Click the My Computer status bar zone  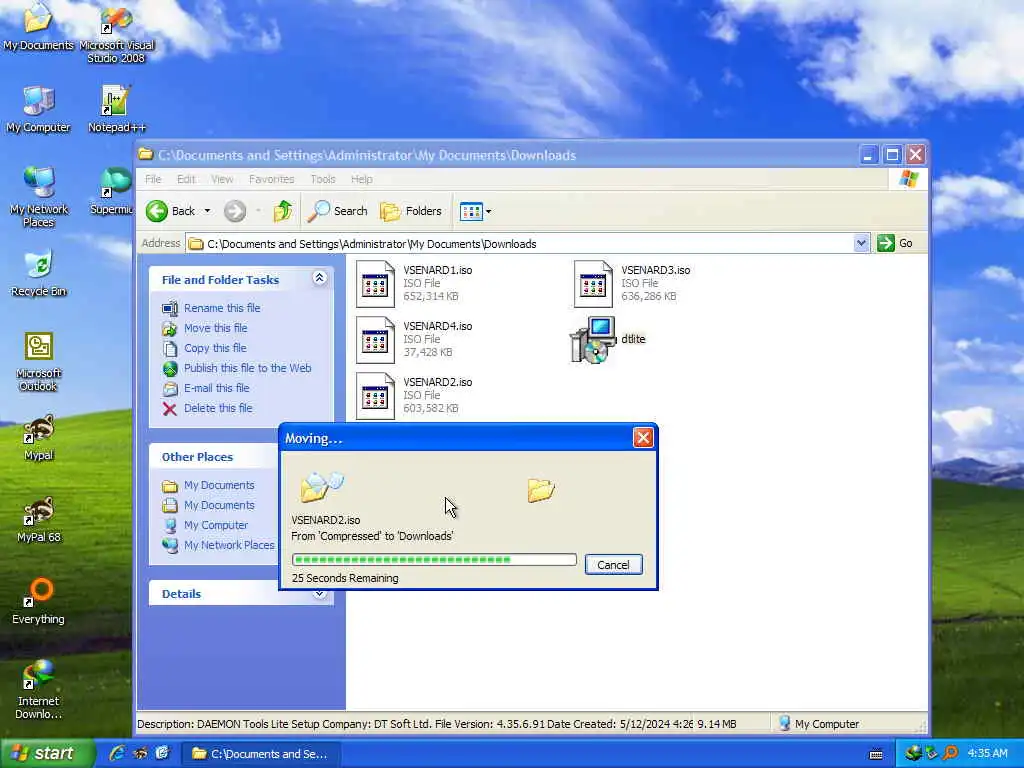tap(819, 724)
